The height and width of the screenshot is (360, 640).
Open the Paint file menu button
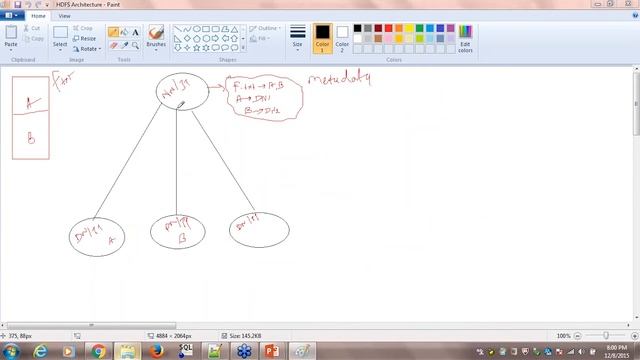12,16
